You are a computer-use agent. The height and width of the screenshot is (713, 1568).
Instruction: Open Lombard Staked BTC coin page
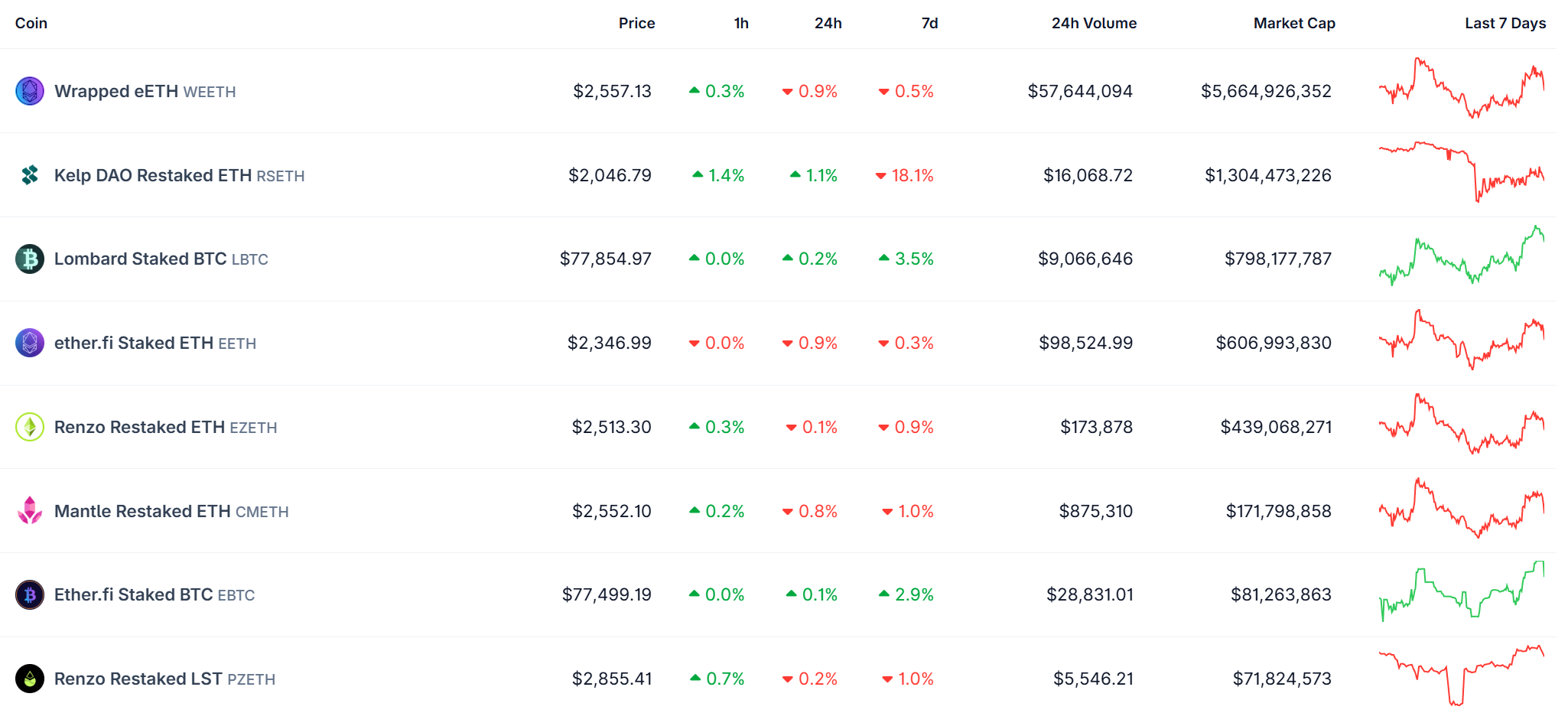tap(161, 259)
